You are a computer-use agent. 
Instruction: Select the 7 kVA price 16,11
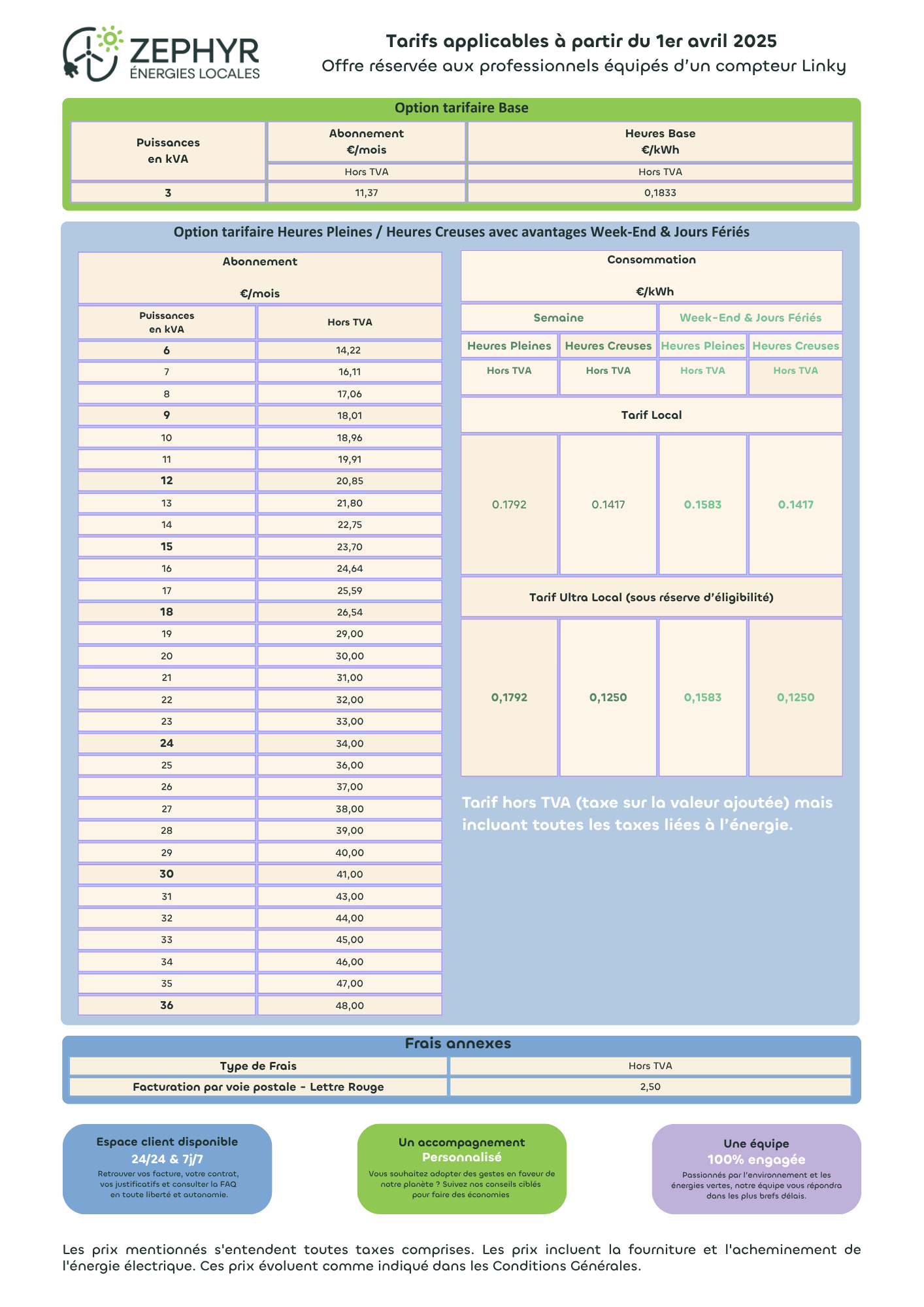click(x=350, y=372)
